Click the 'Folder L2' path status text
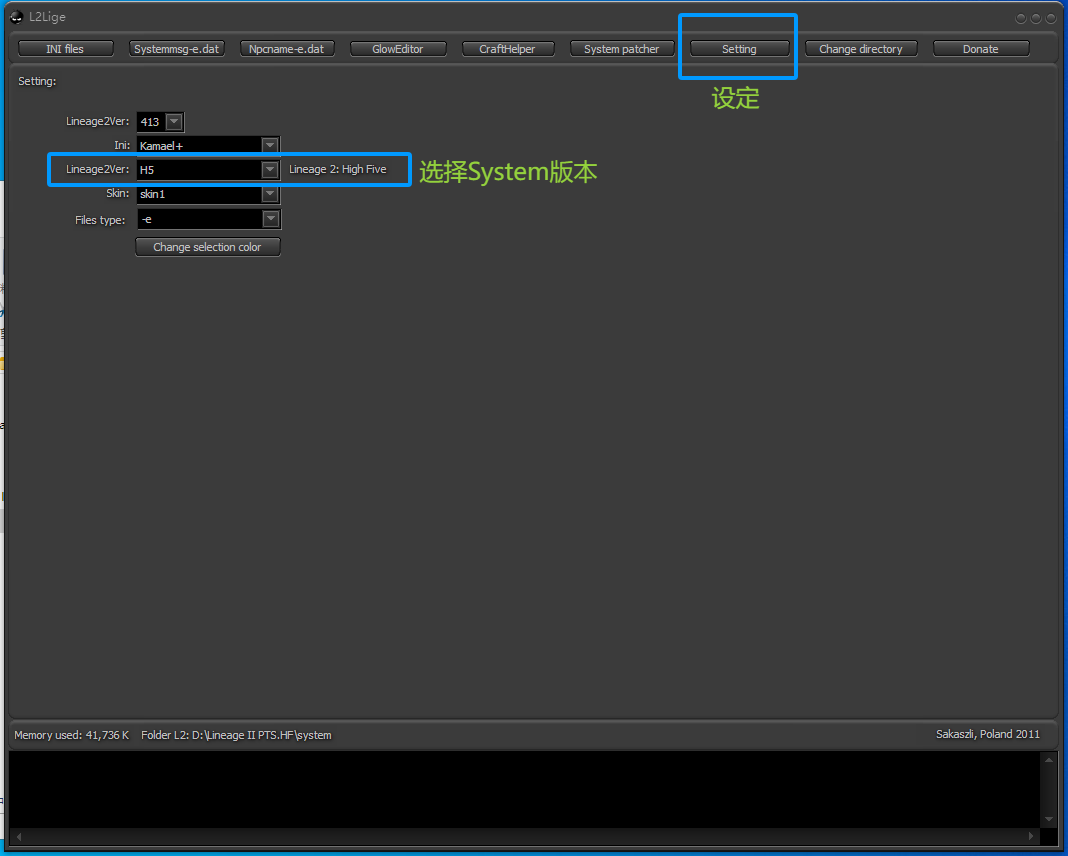Viewport: 1068px width, 856px height. [236, 735]
